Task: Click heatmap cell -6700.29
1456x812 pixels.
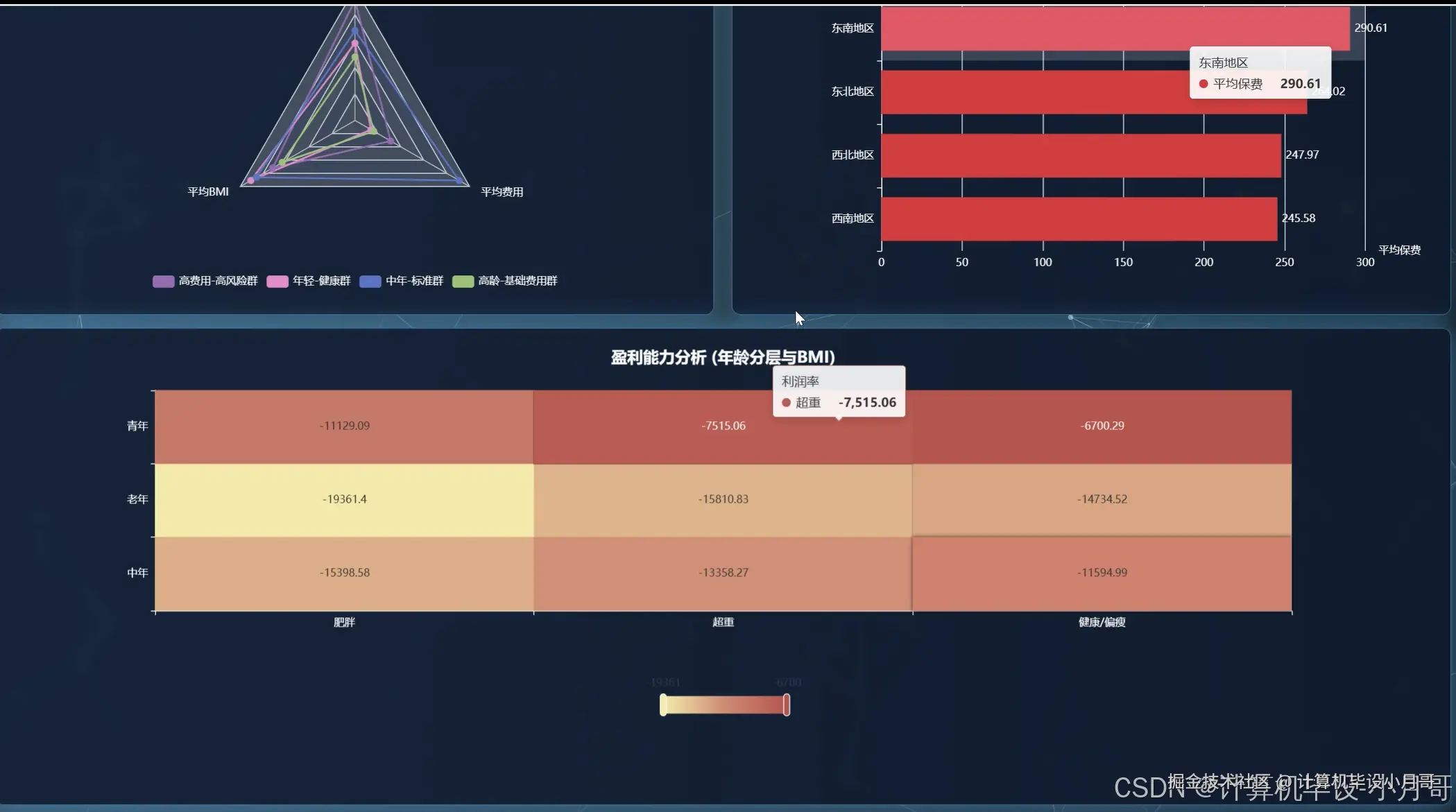Action: tap(1102, 426)
